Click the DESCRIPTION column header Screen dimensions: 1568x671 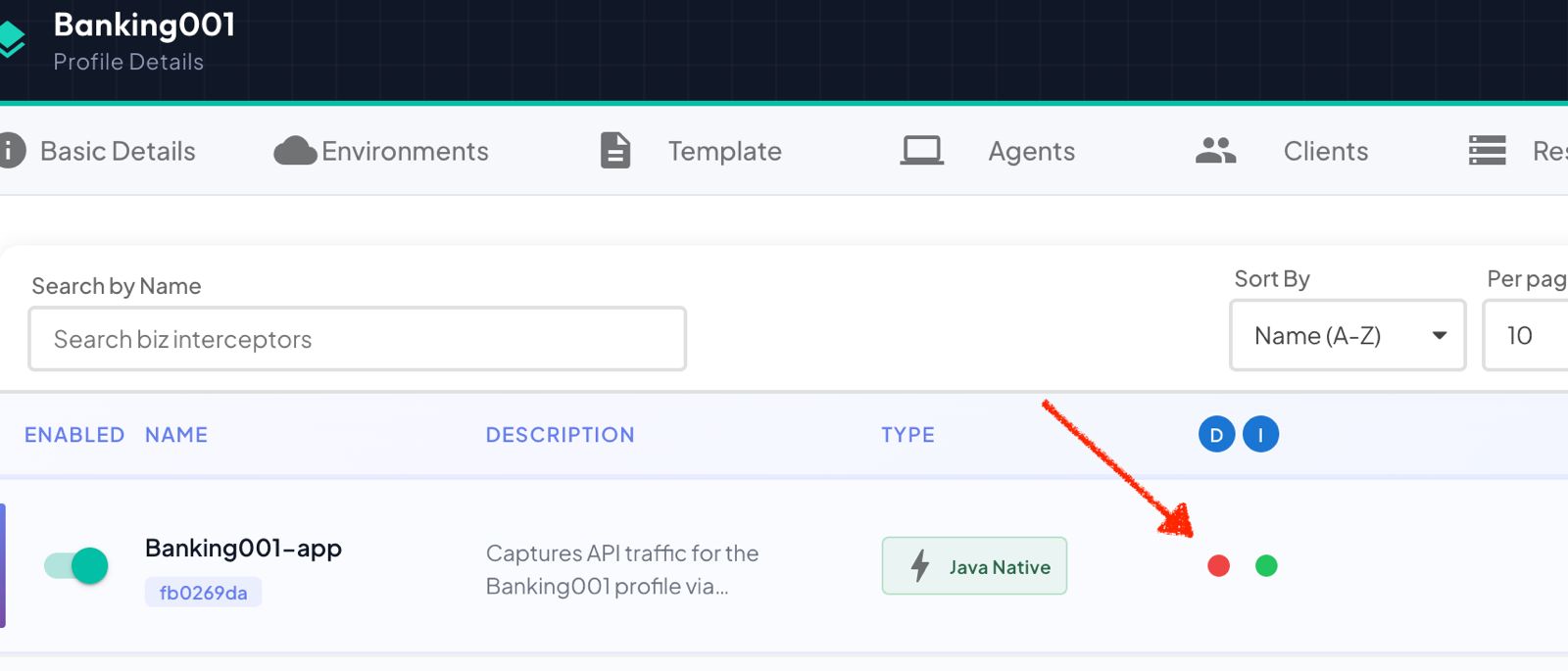pos(561,435)
